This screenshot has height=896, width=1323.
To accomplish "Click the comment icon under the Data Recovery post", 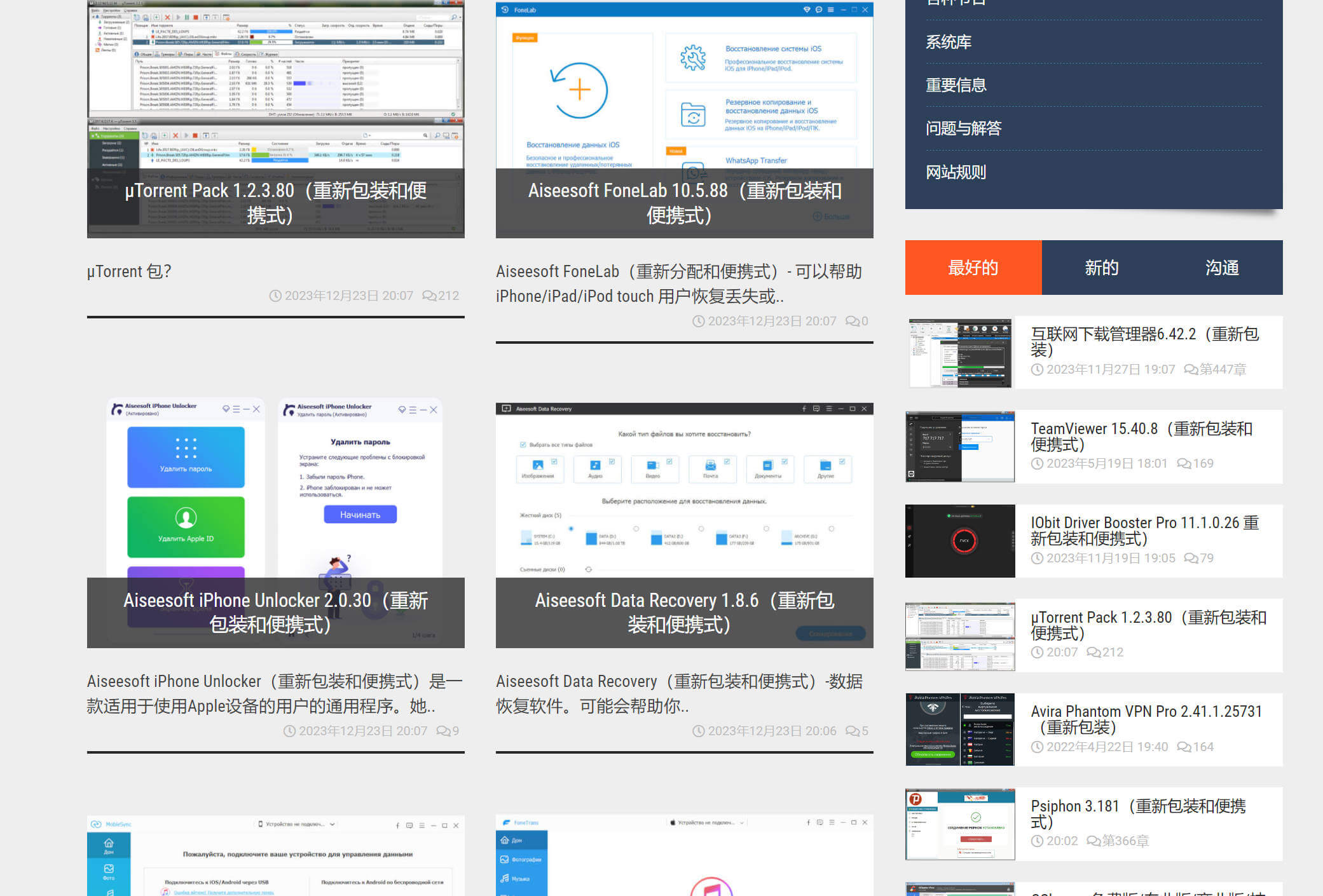I will 852,731.
